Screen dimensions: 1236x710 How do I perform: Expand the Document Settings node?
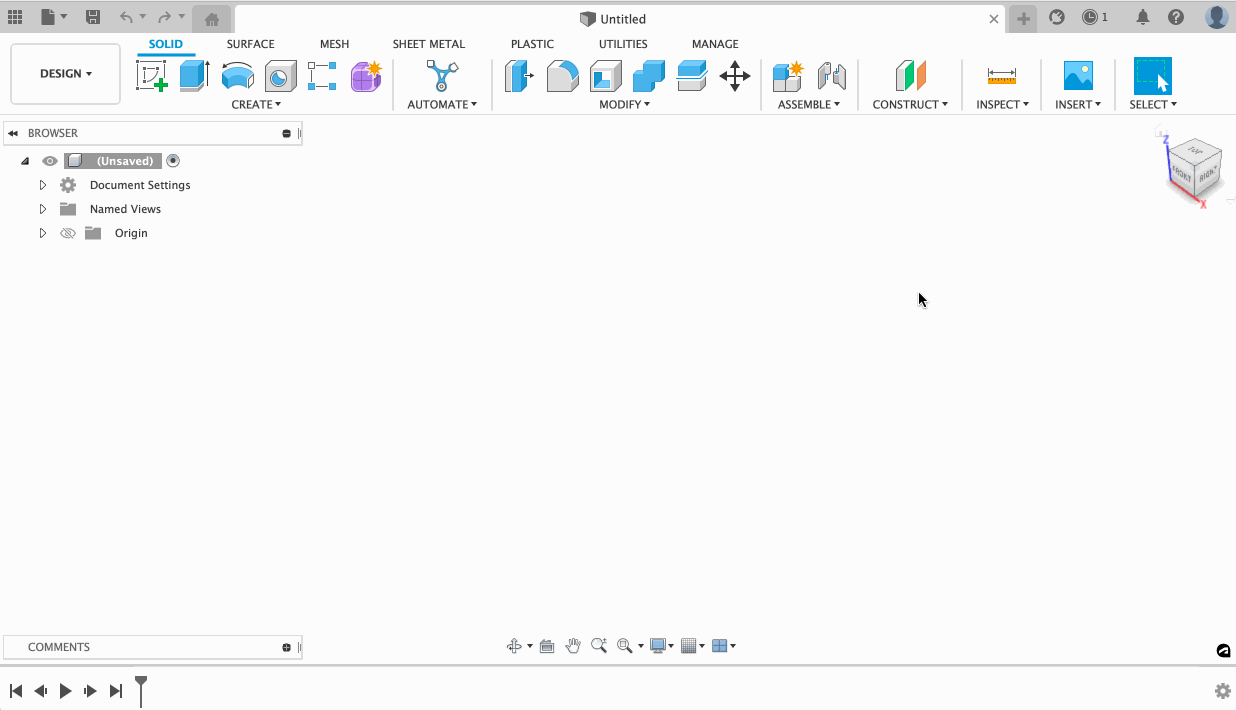click(x=43, y=185)
